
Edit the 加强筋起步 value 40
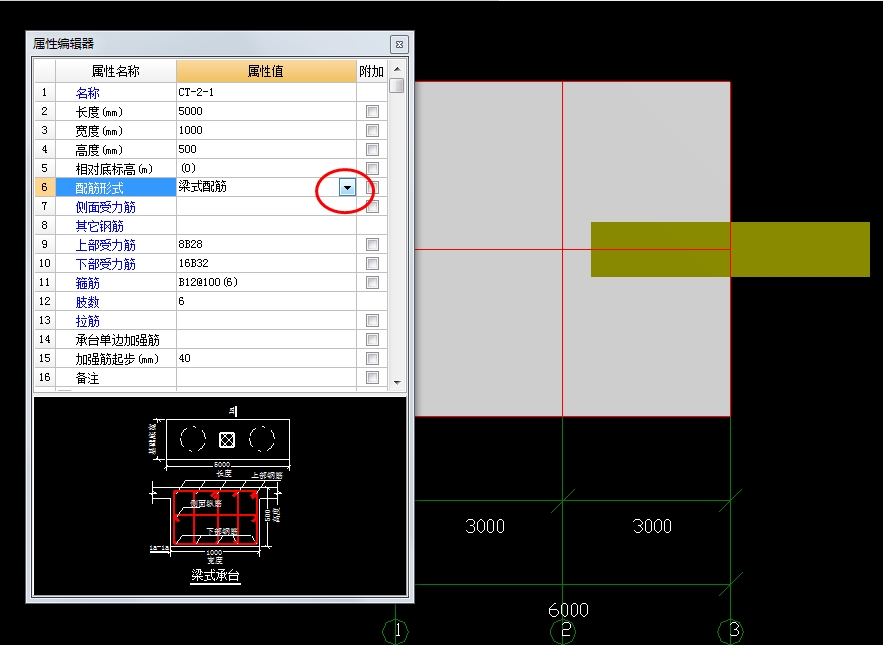tap(266, 358)
